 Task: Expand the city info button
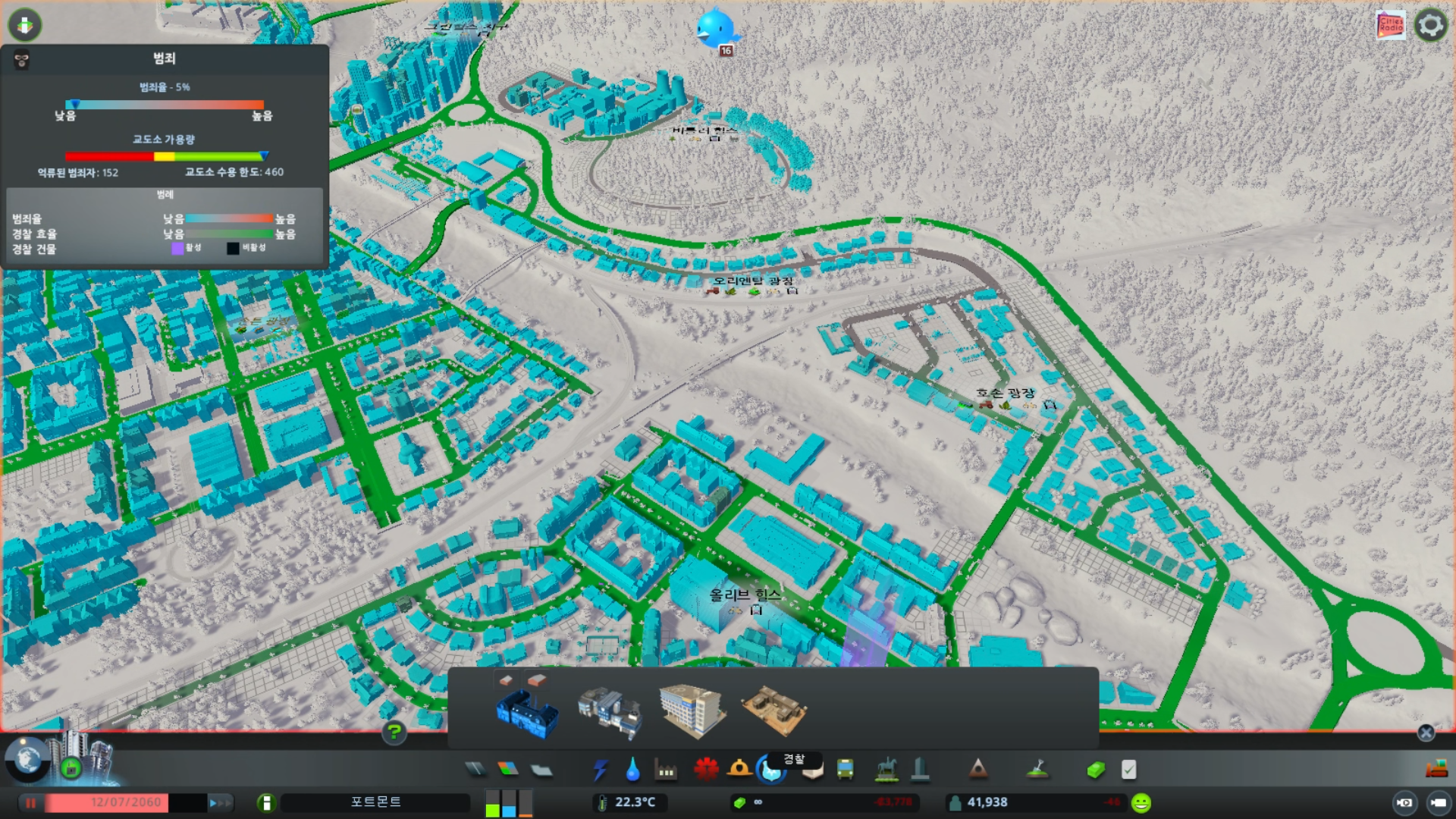tap(266, 802)
